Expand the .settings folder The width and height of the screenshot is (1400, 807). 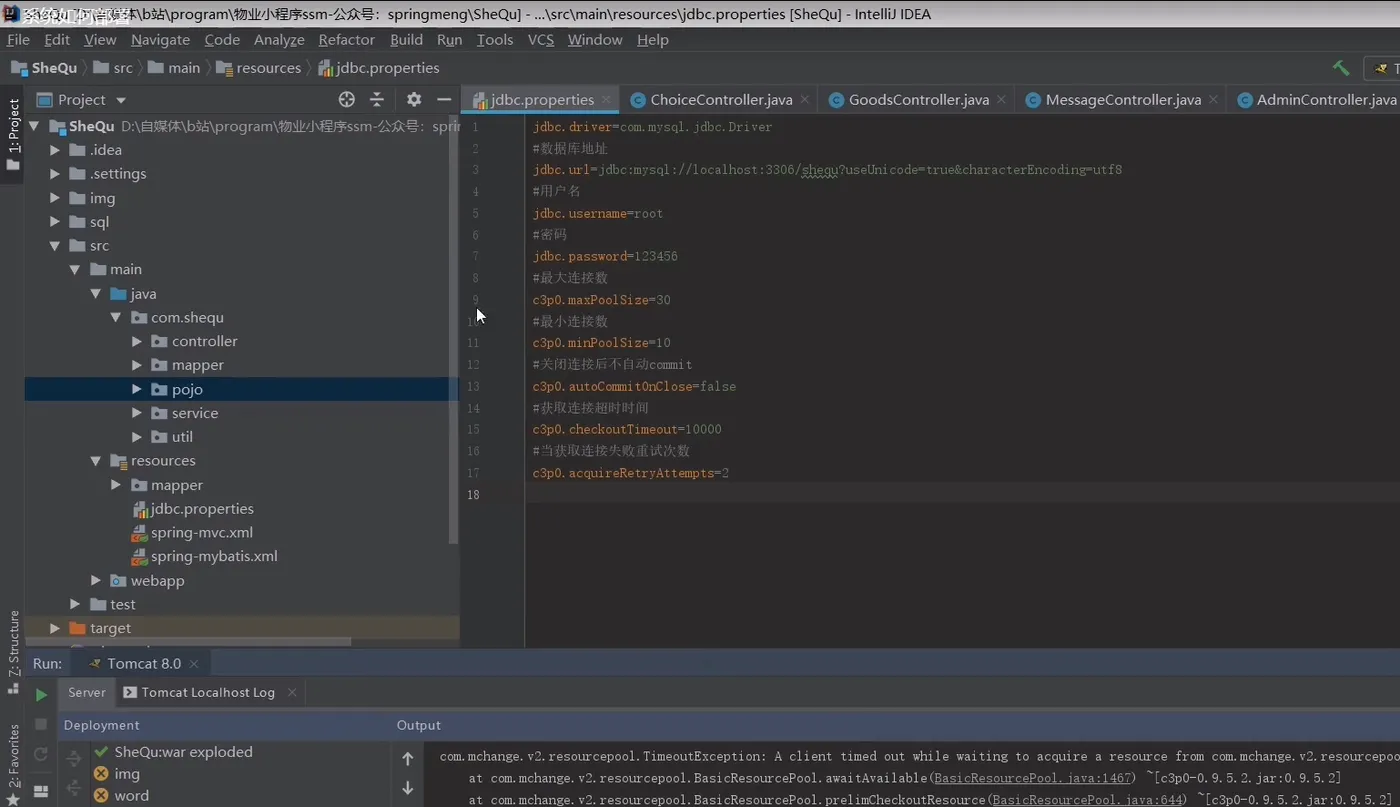point(55,174)
